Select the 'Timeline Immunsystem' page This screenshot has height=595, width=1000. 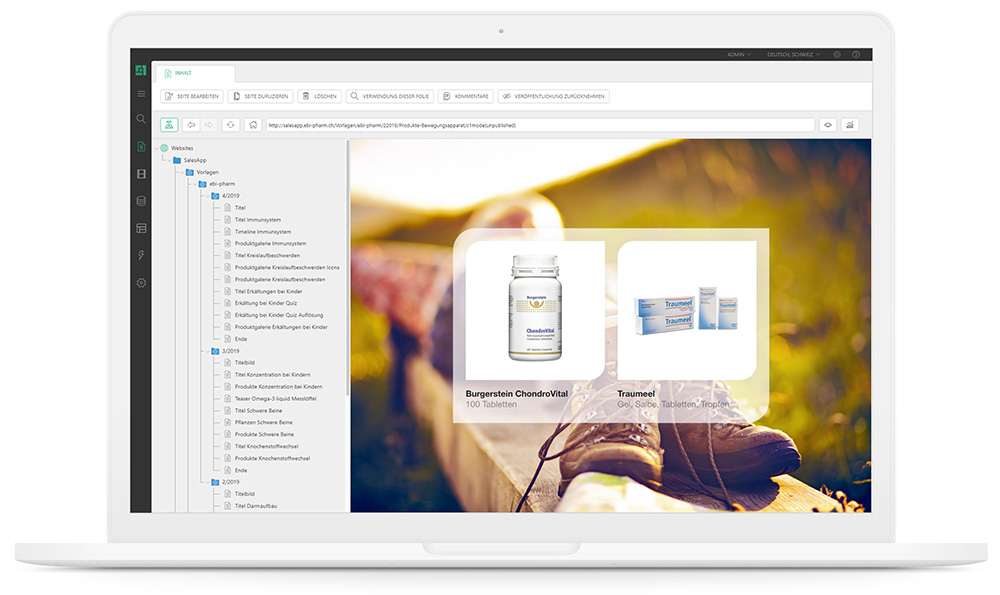tap(263, 231)
